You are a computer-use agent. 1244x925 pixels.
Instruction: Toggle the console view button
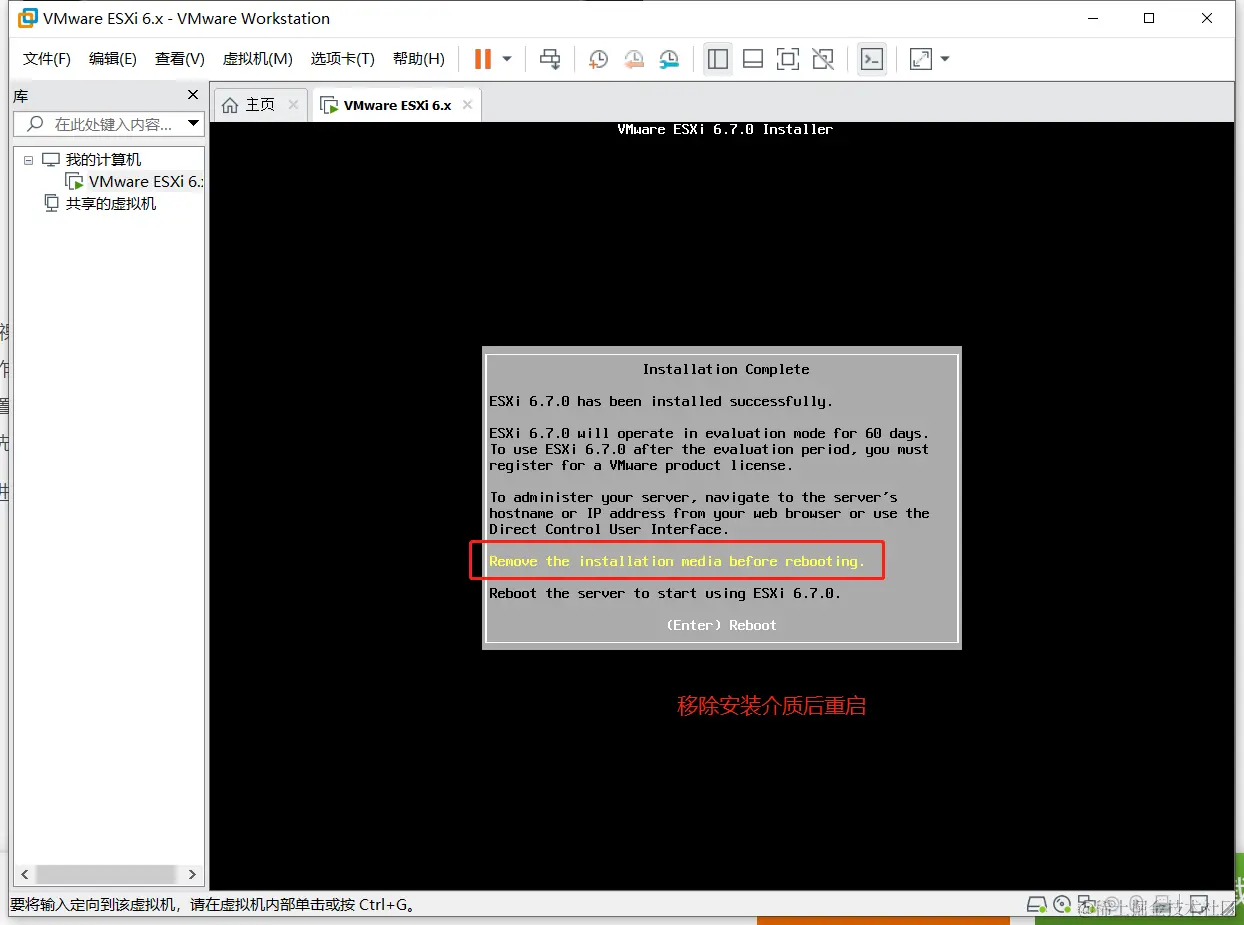(871, 59)
